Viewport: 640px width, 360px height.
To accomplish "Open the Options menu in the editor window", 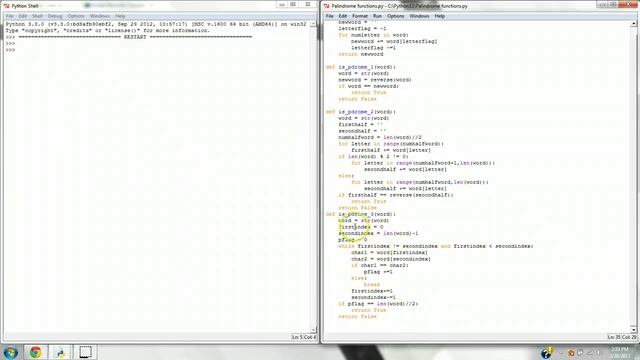I will (396, 16).
